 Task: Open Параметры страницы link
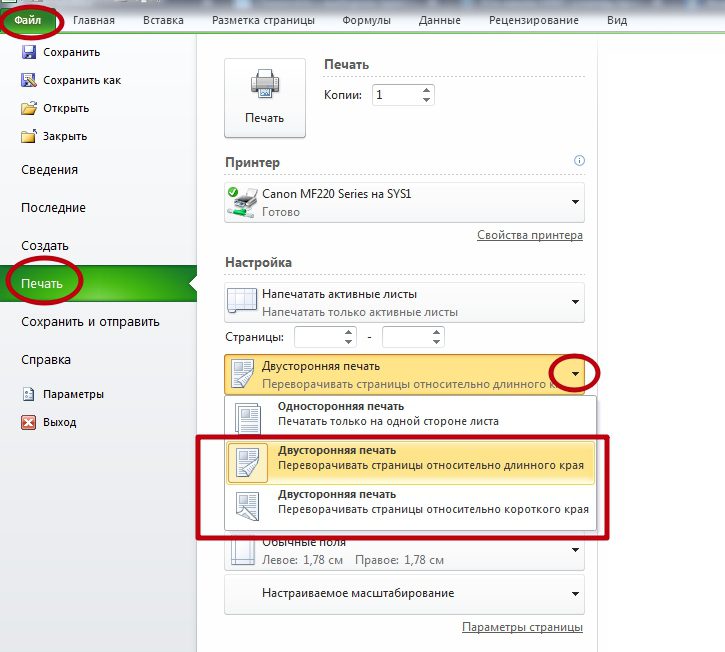pyautogui.click(x=522, y=627)
